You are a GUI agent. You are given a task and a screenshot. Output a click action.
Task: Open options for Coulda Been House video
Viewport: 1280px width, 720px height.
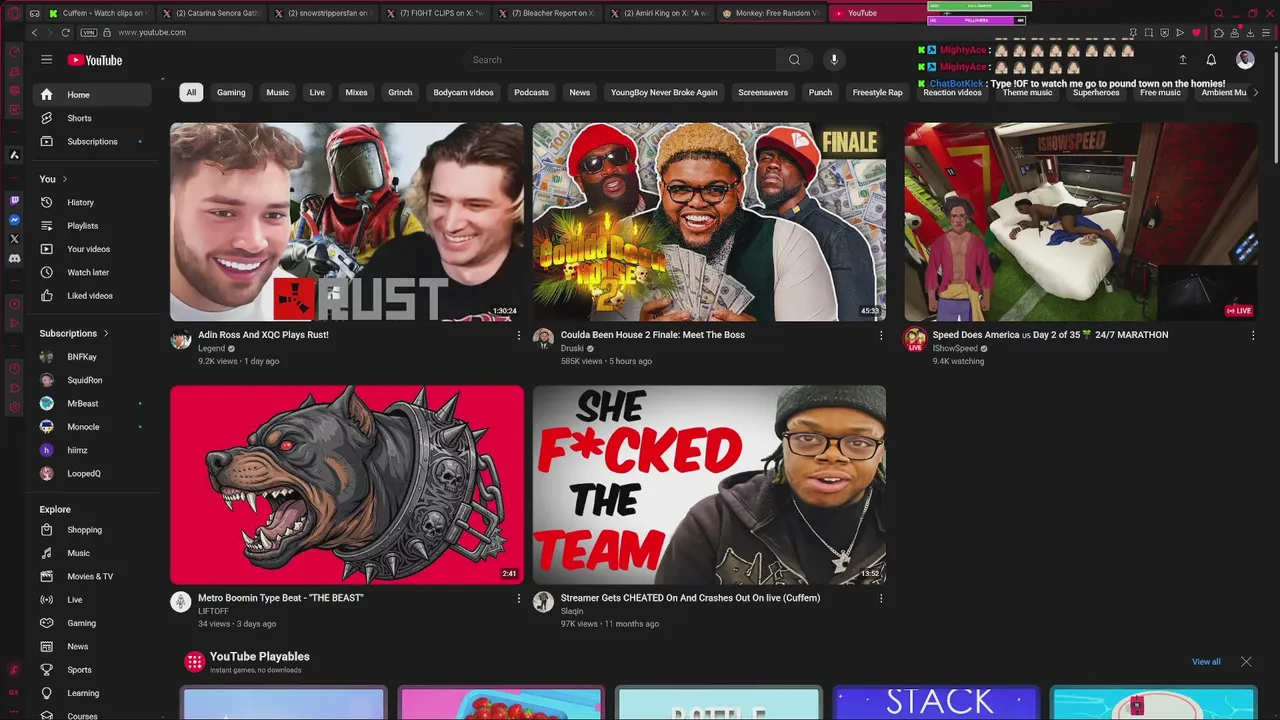[881, 336]
